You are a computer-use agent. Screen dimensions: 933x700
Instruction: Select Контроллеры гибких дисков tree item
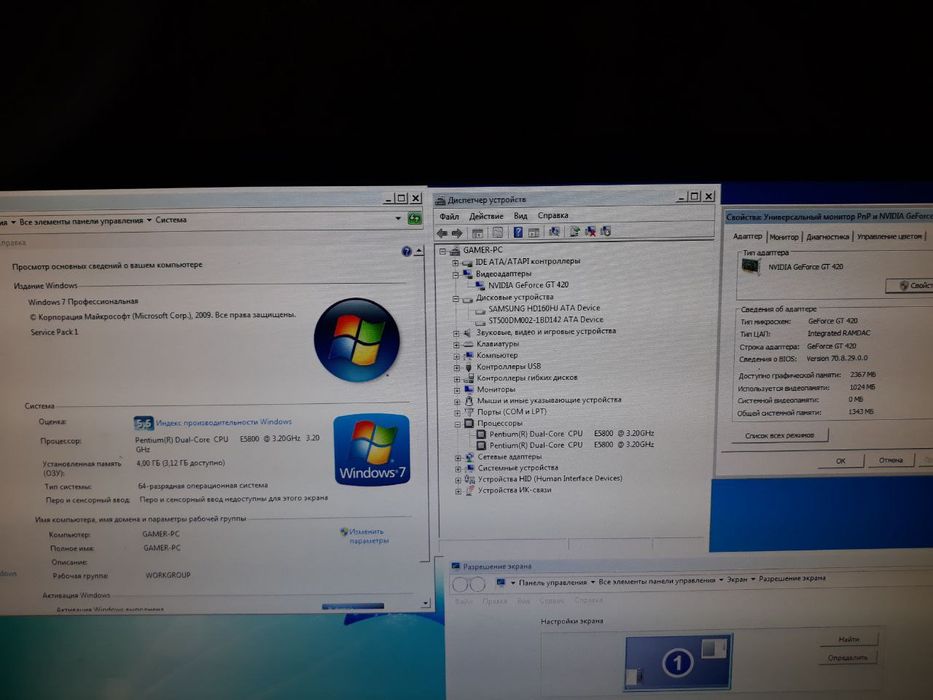527,378
